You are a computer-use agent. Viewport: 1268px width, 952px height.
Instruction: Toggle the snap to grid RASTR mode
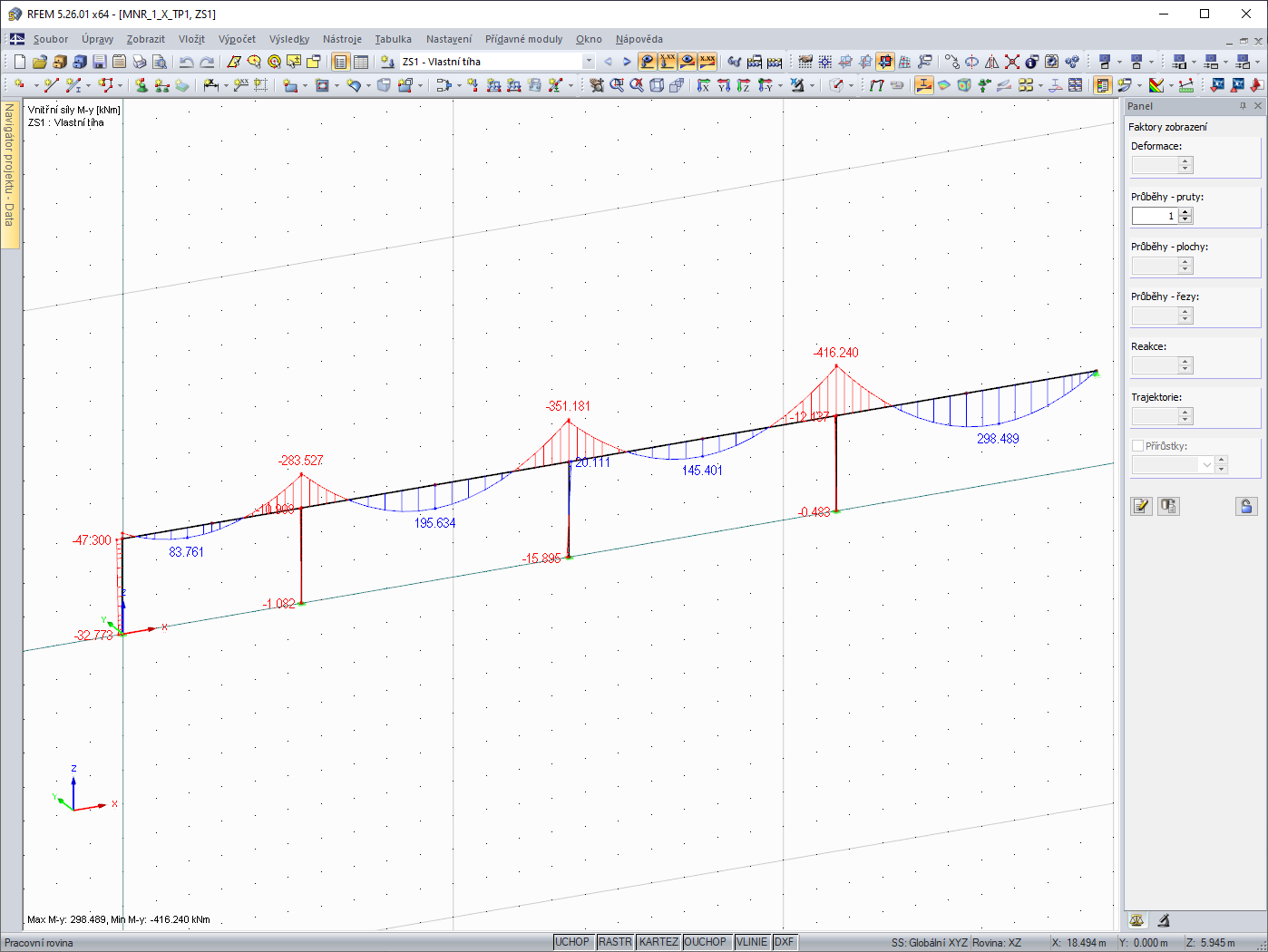[615, 941]
